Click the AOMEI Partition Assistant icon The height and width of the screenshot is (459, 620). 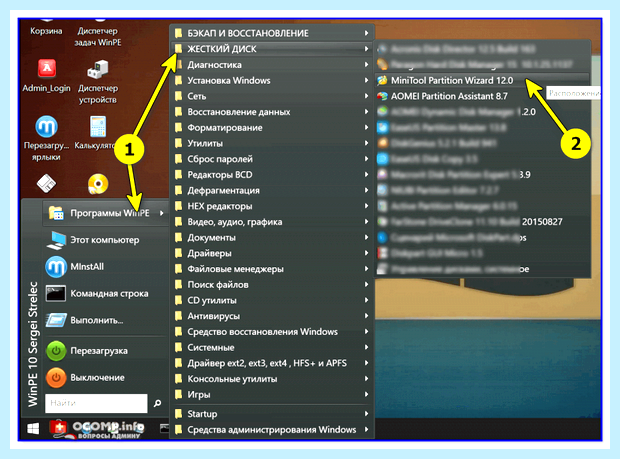point(382,96)
